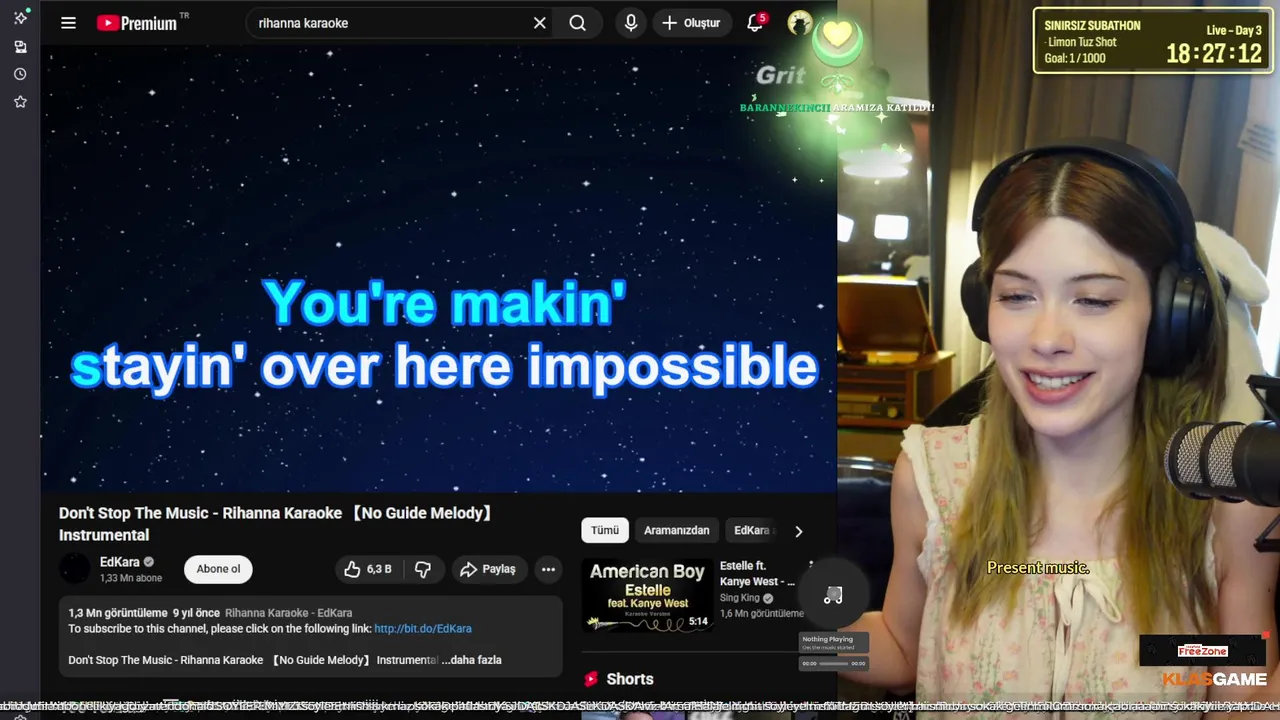Open the EdKara channel name
1280x720 pixels.
[120, 562]
